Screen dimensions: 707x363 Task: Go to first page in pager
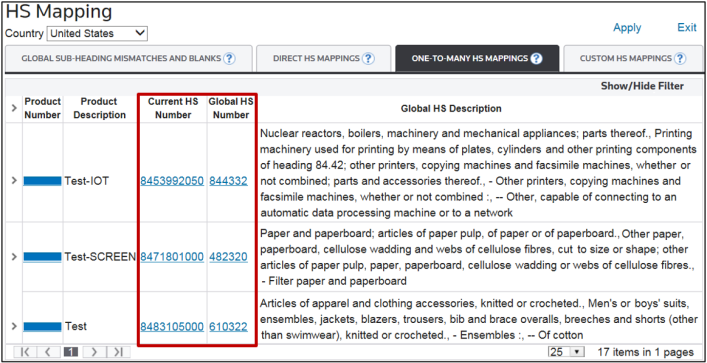[25, 352]
